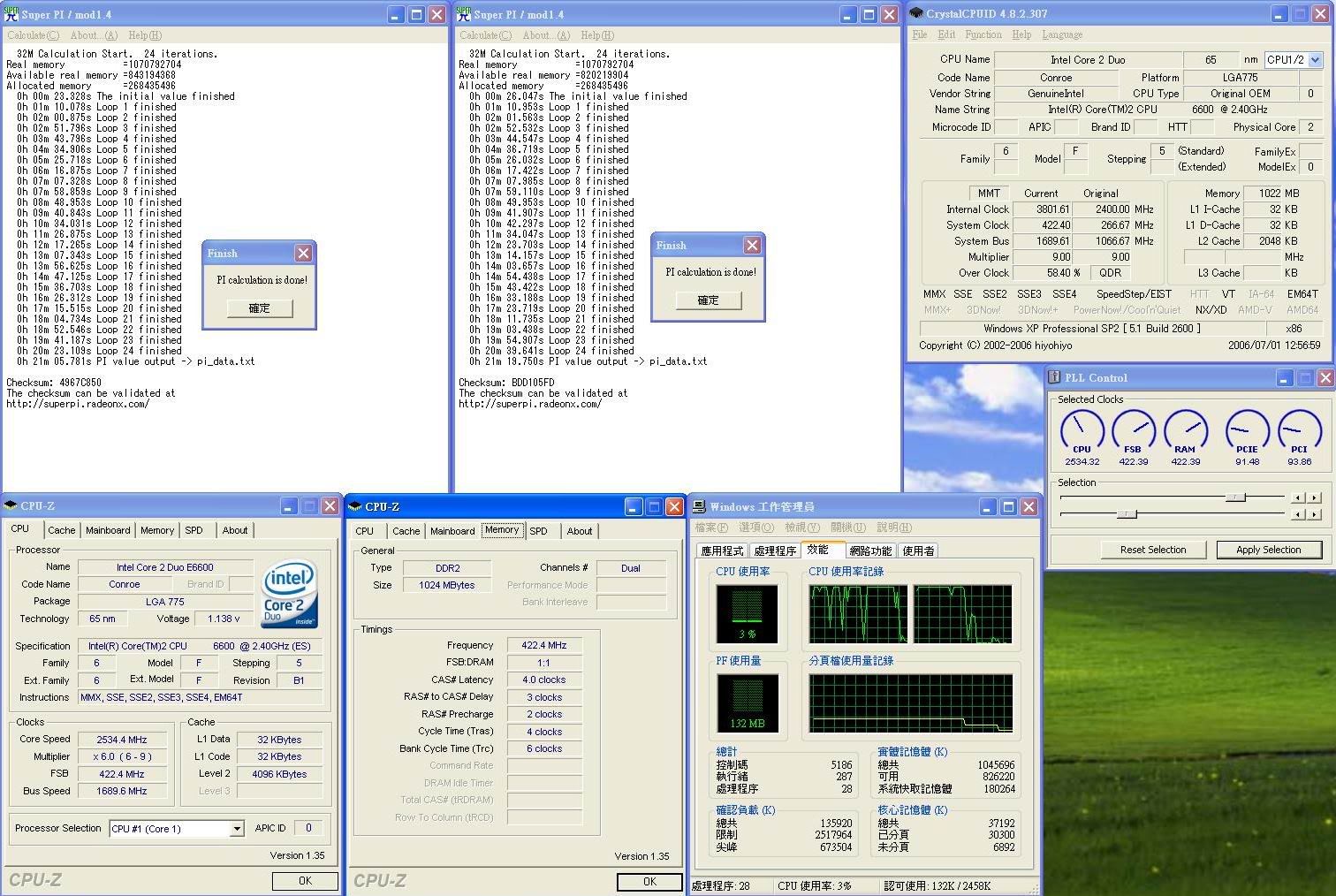Click the Windows Task Manager title icon
Image resolution: width=1336 pixels, height=896 pixels.
pyautogui.click(x=699, y=506)
